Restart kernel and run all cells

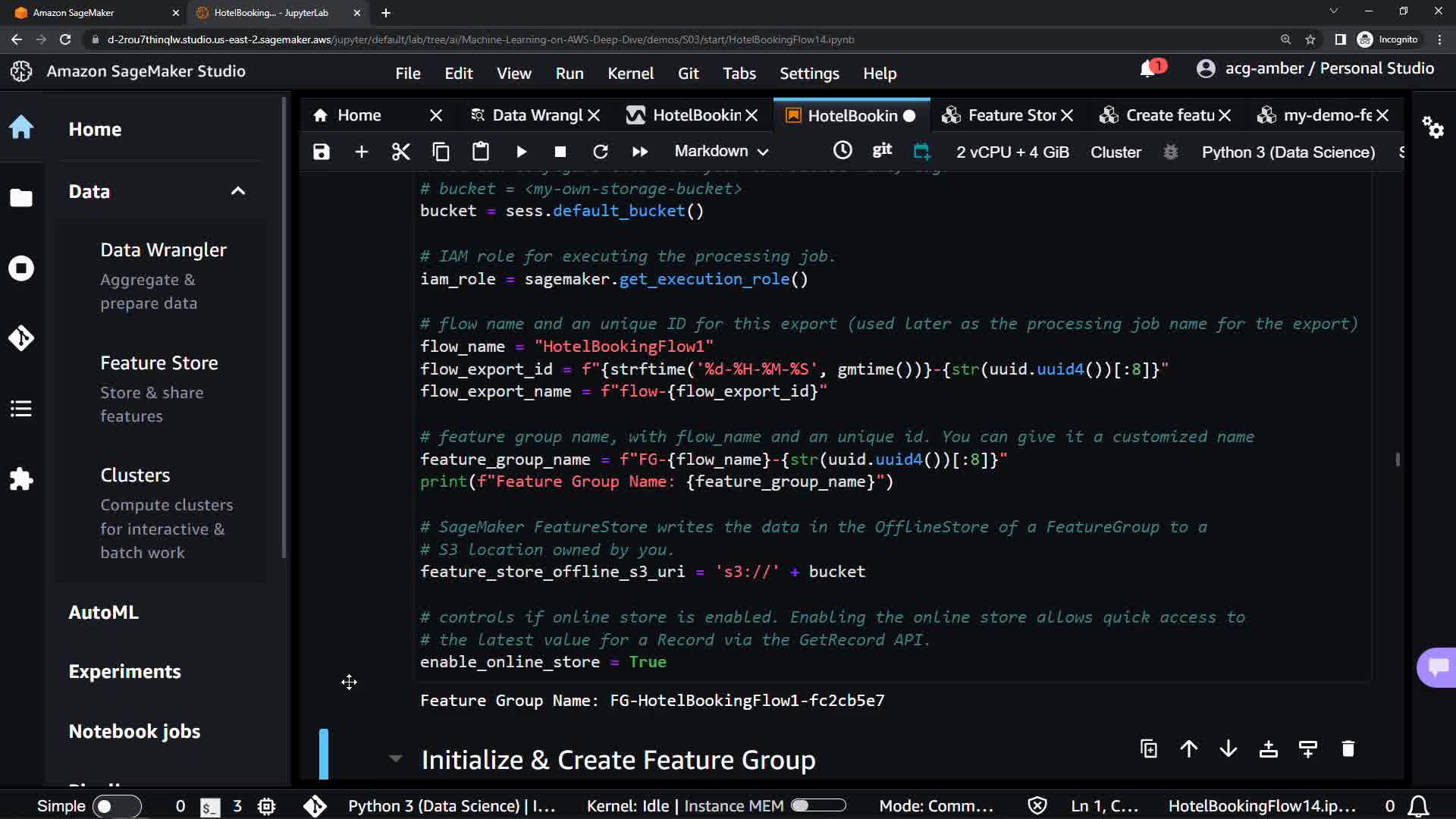click(x=640, y=152)
